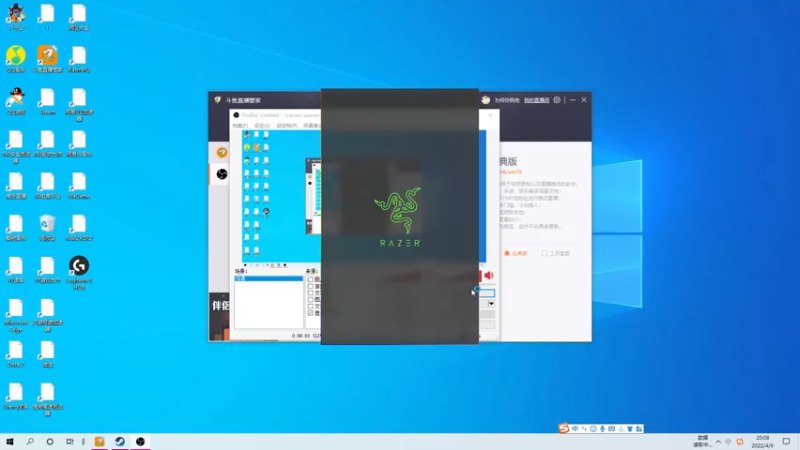Toggle punctuation mode on the Sogou IME bar
The height and width of the screenshot is (450, 800).
coord(584,429)
